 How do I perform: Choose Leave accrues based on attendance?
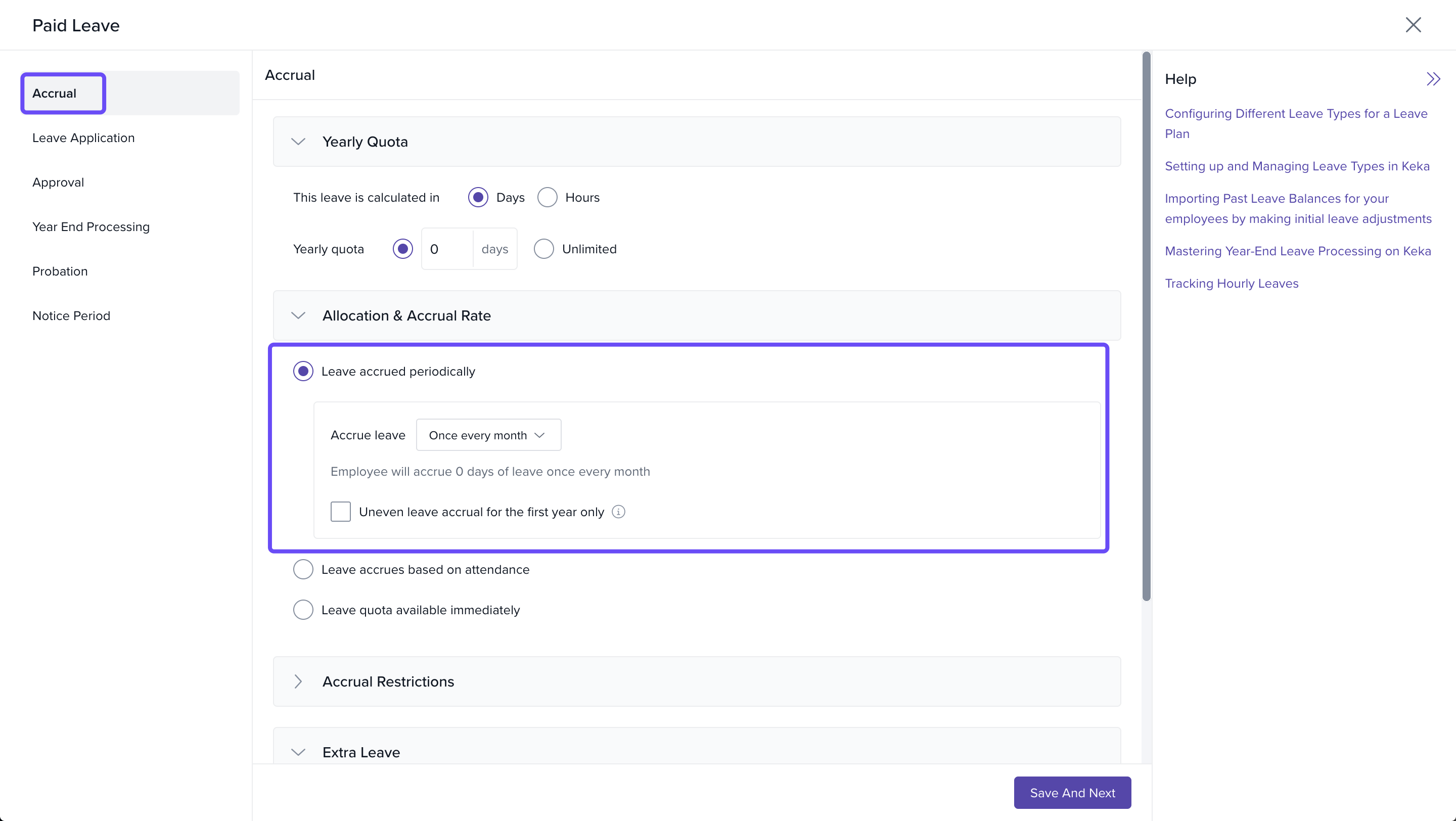(303, 570)
